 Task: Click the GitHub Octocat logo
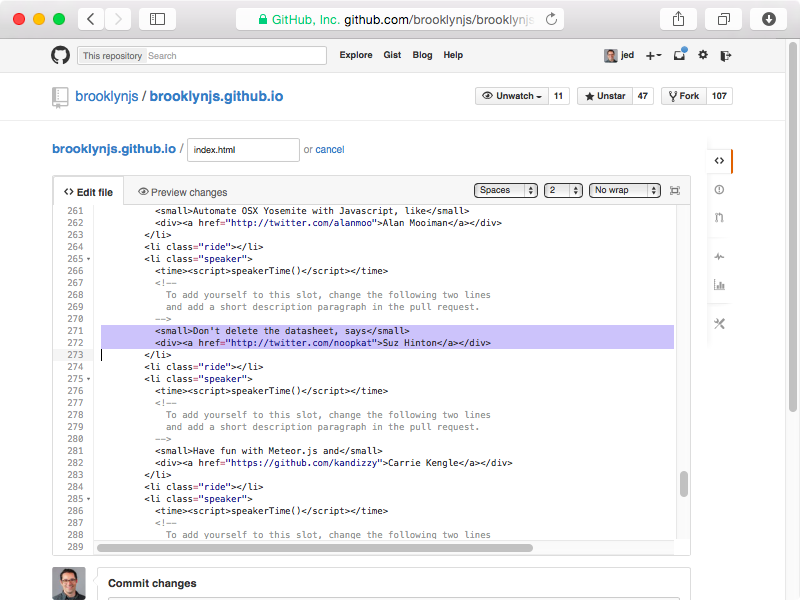pos(60,55)
